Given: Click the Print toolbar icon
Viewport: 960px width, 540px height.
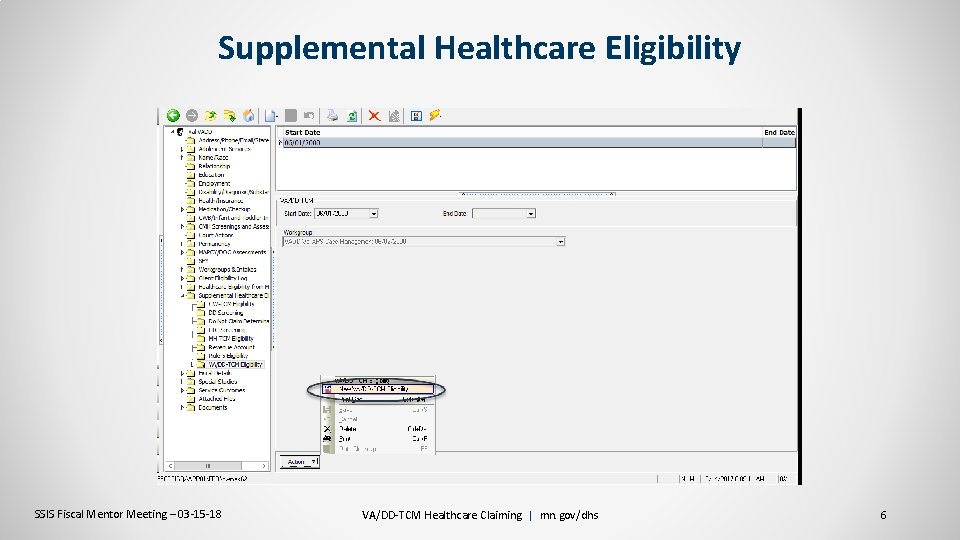Looking at the screenshot, I should point(332,115).
